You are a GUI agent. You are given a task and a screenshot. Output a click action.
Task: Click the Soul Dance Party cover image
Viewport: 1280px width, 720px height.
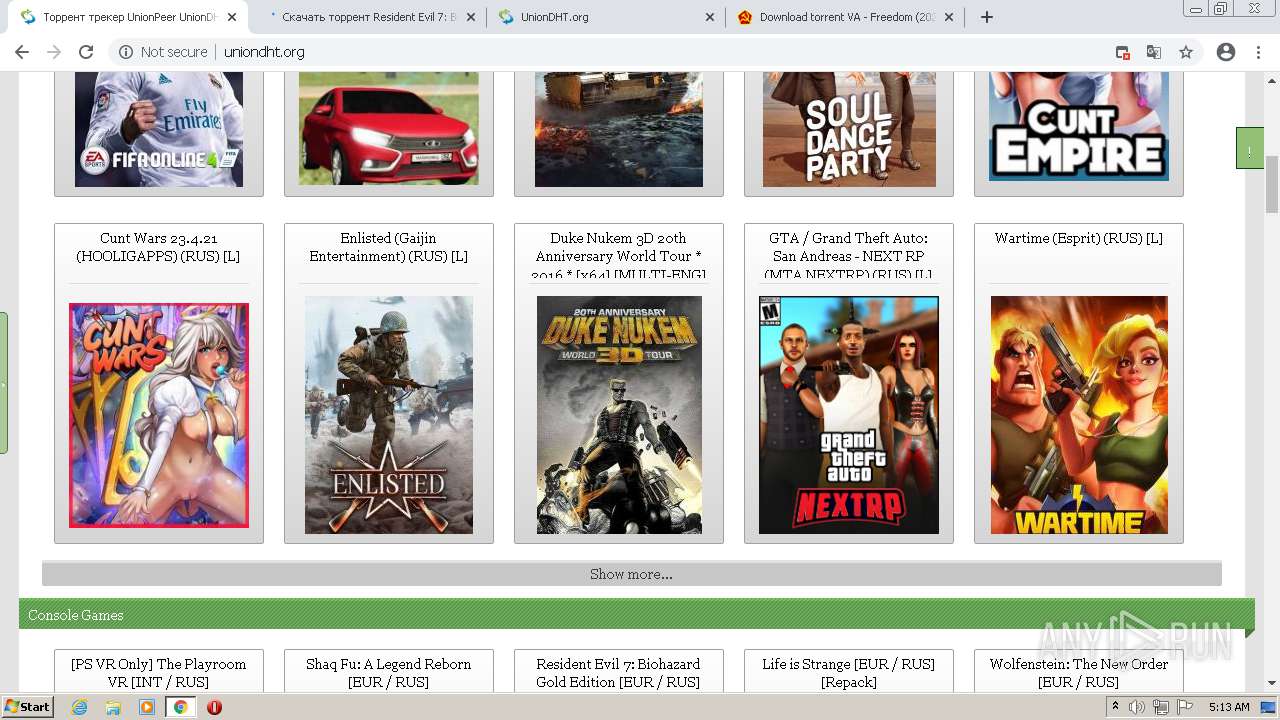click(849, 129)
